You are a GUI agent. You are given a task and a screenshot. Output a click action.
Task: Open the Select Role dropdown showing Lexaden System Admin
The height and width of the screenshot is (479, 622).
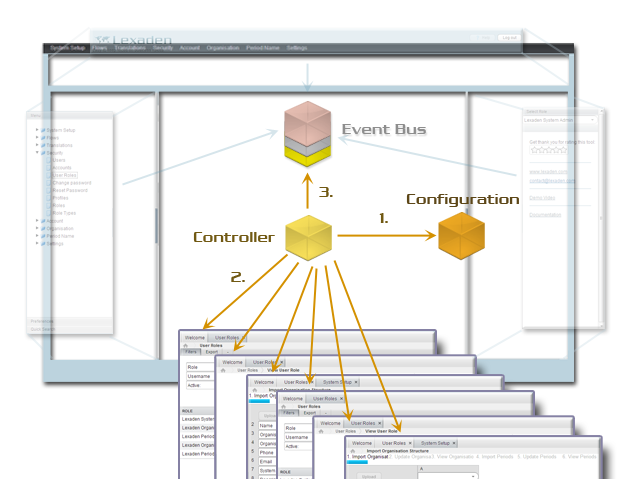560,120
